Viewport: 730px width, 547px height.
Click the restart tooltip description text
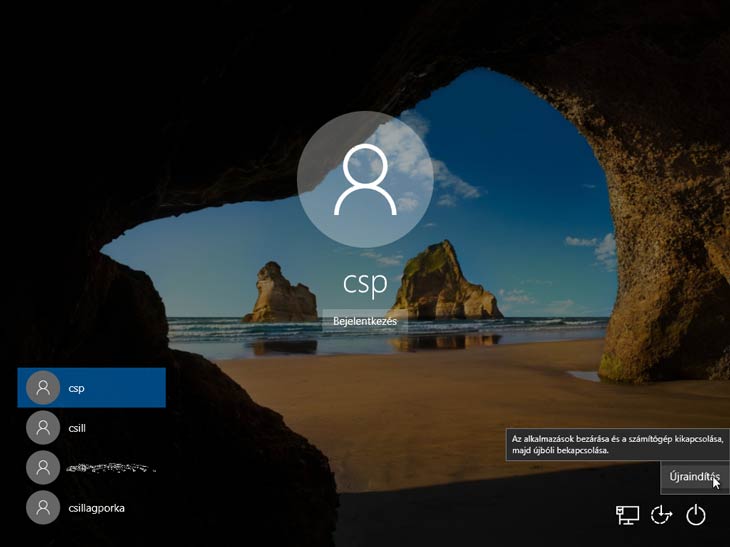click(x=617, y=444)
